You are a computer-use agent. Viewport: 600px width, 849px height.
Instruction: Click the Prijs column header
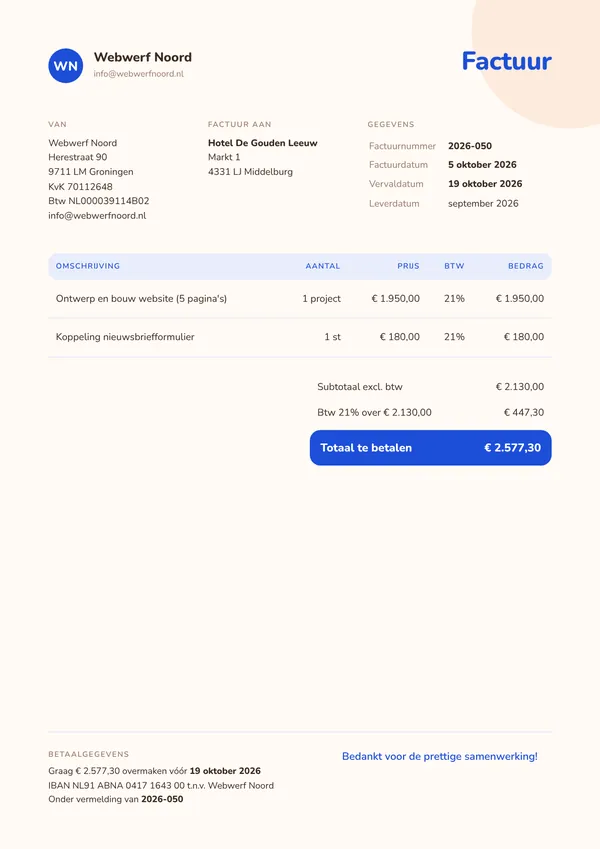pyautogui.click(x=408, y=266)
